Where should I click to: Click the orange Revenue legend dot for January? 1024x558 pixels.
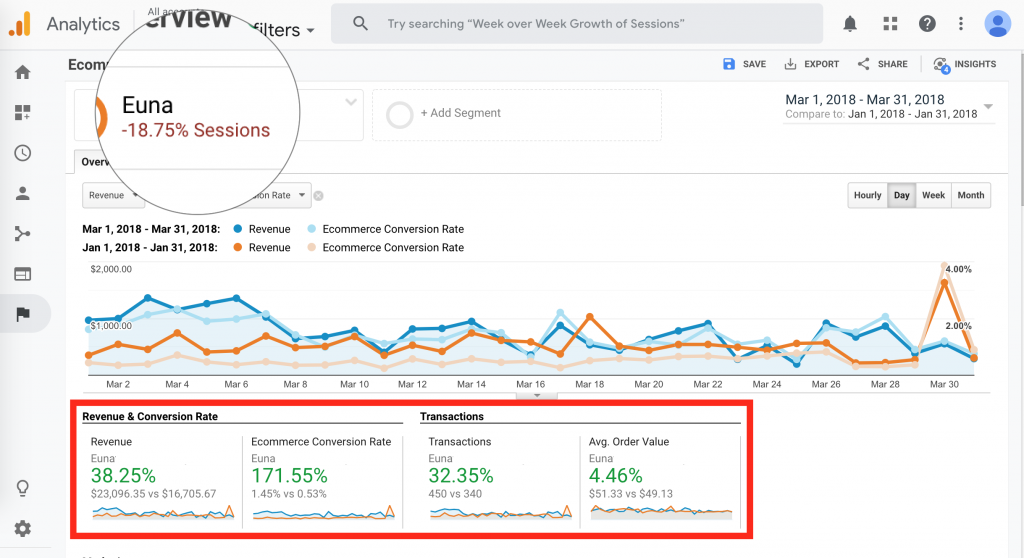238,247
